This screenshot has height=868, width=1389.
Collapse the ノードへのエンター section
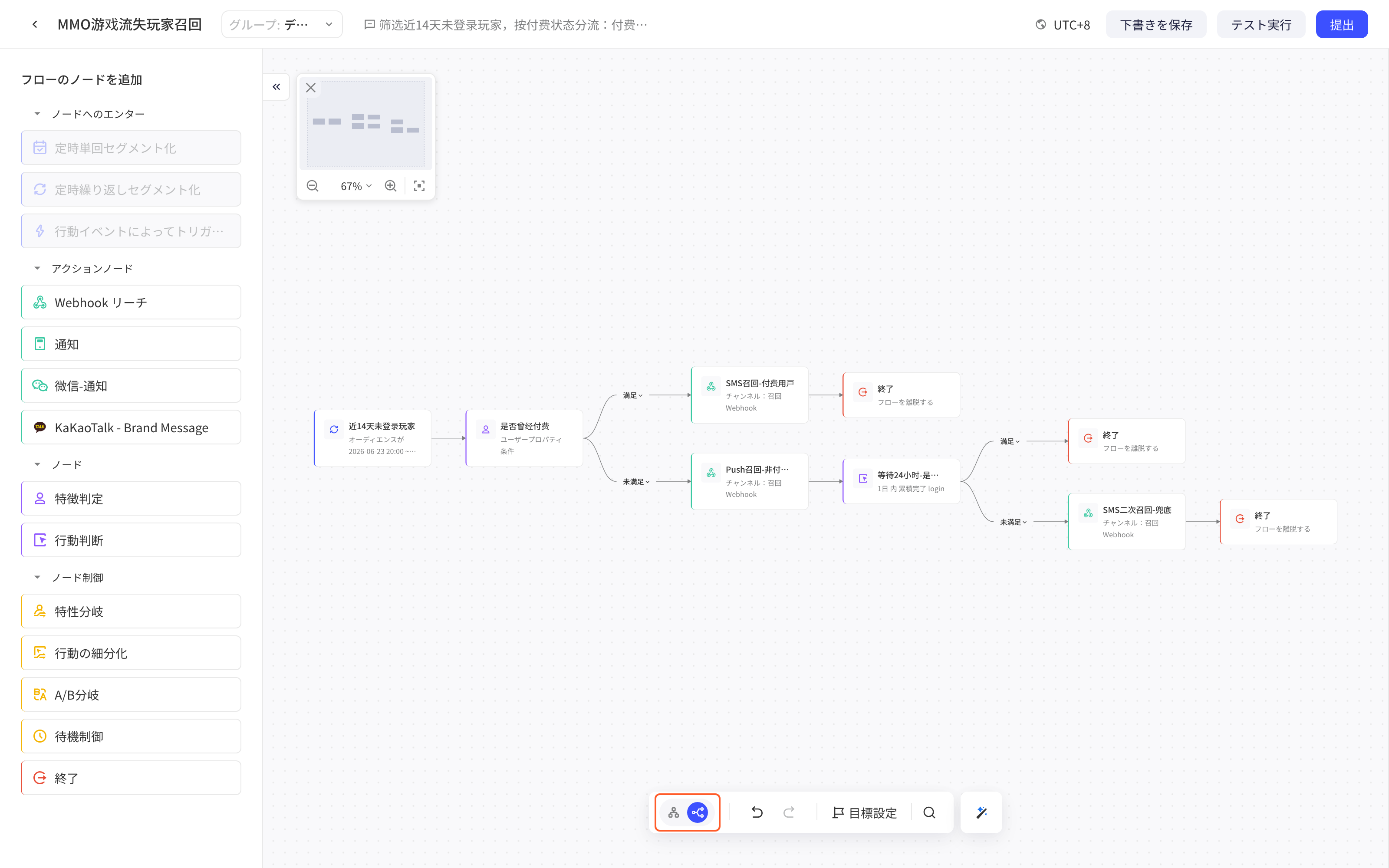(x=37, y=114)
